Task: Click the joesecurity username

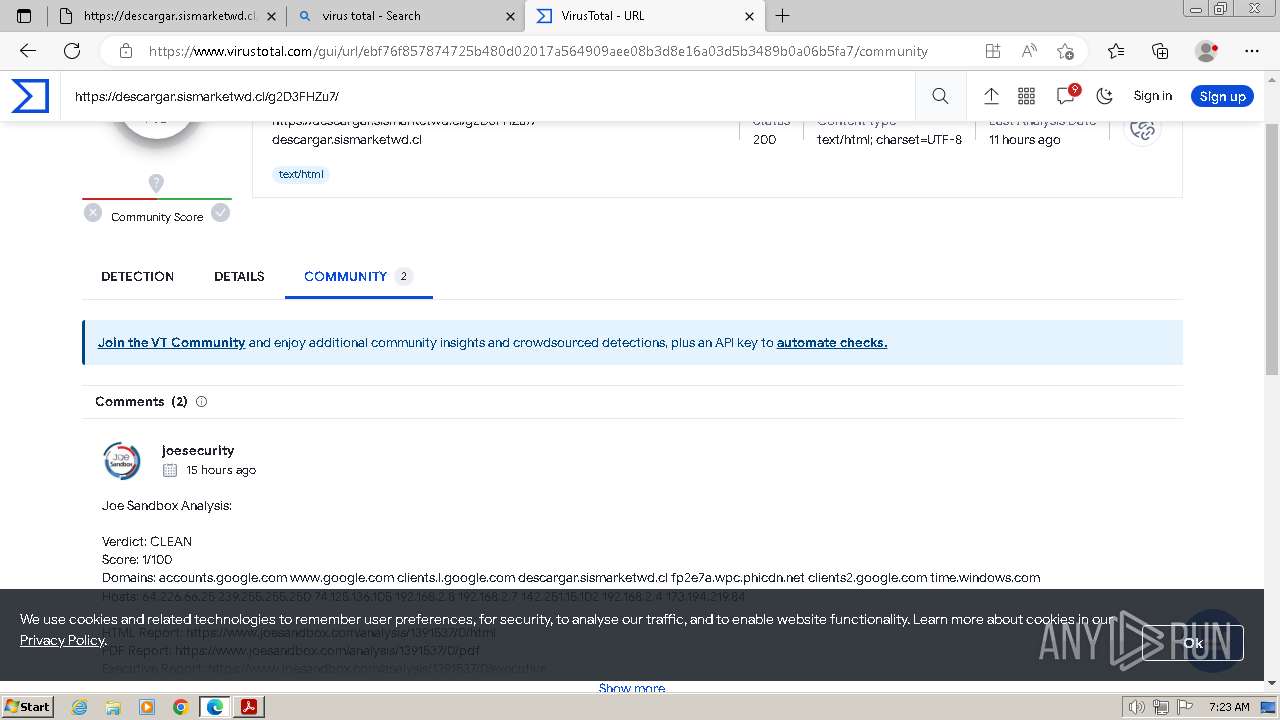Action: point(198,450)
